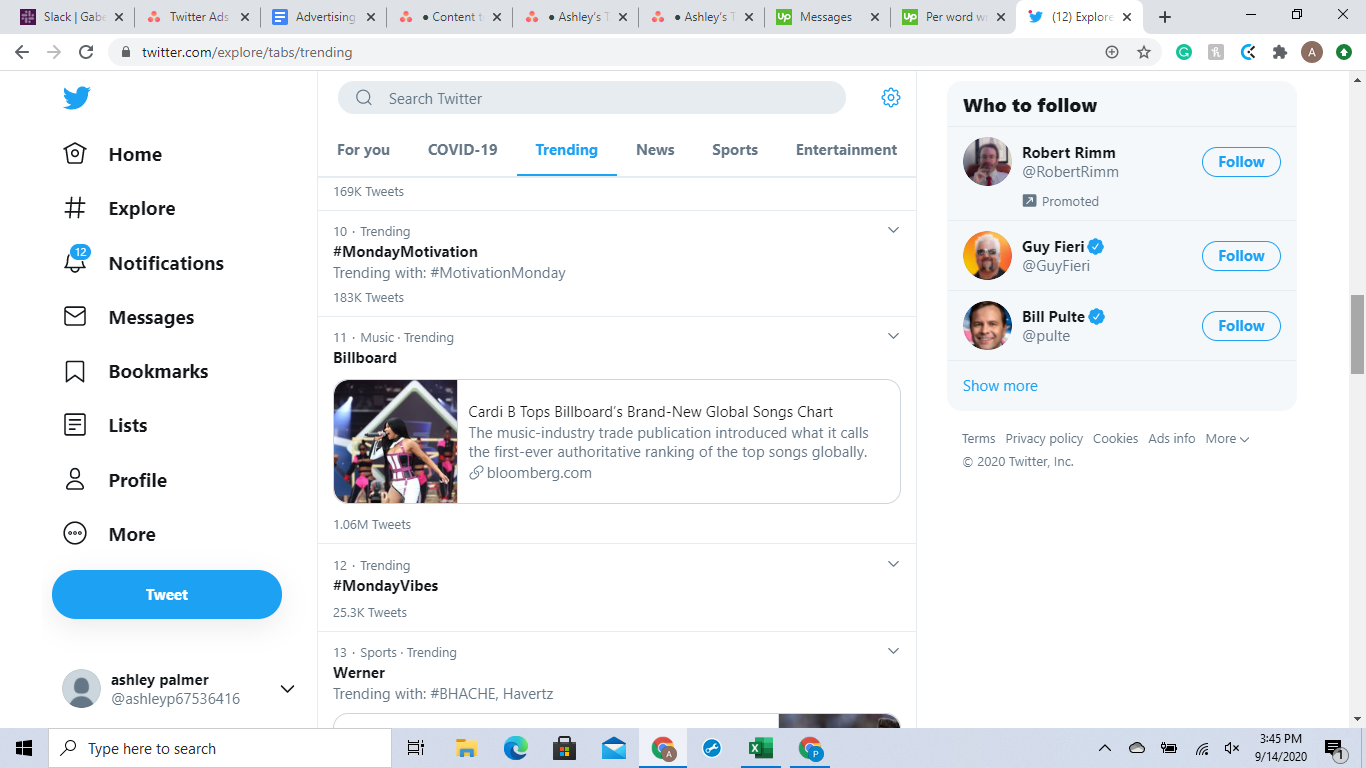This screenshot has width=1366, height=768.
Task: Follow Robert Rimm
Action: coord(1241,162)
